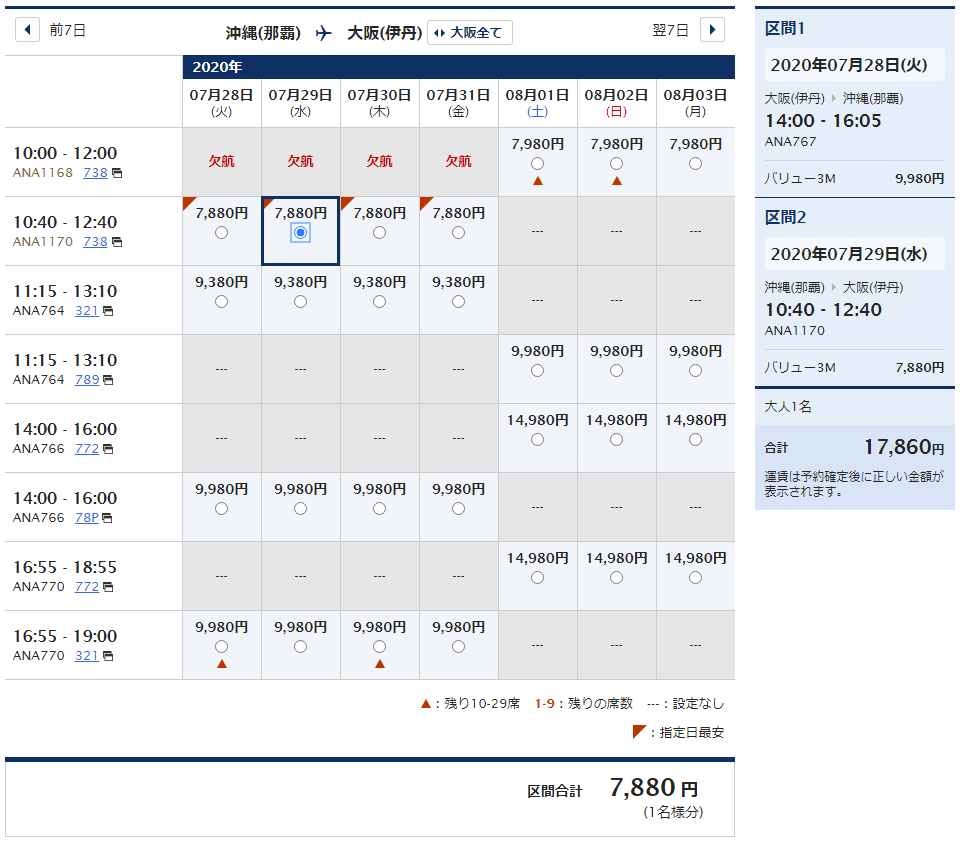Open seat map icon beside ANA764 789
Screen dimensions: 960x843
[x=108, y=380]
